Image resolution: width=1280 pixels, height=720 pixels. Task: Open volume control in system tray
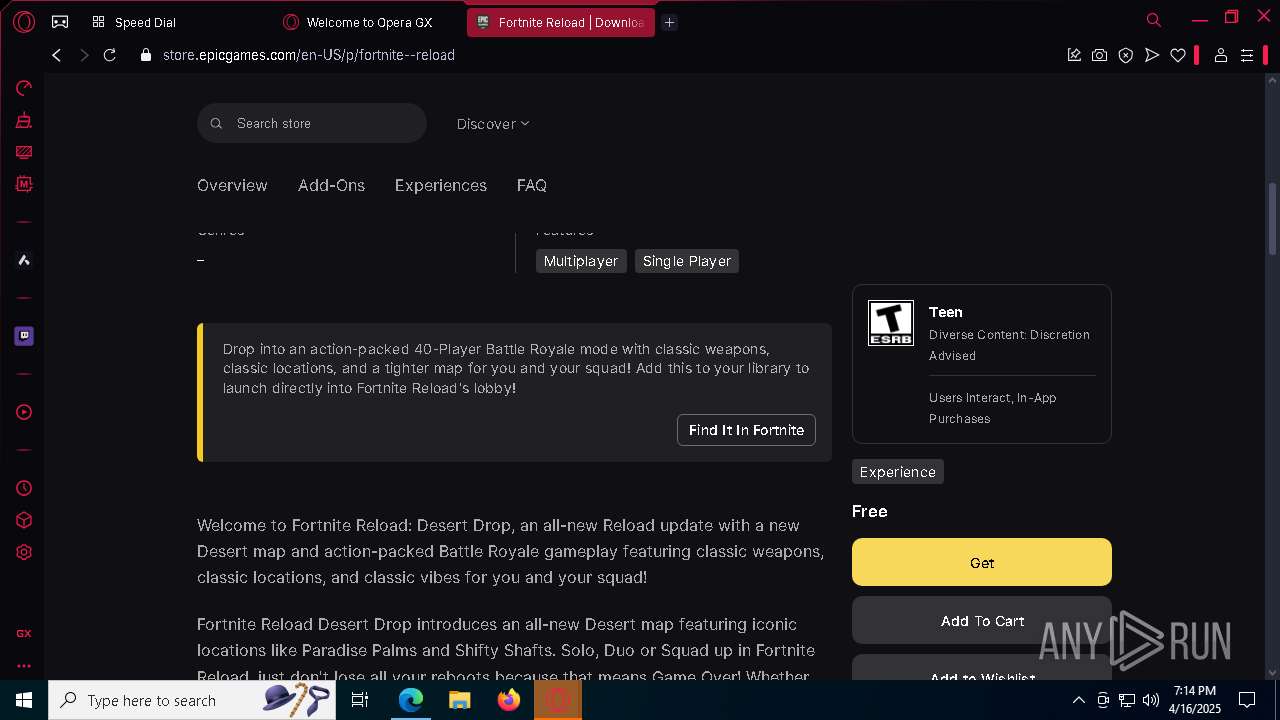(x=1151, y=700)
